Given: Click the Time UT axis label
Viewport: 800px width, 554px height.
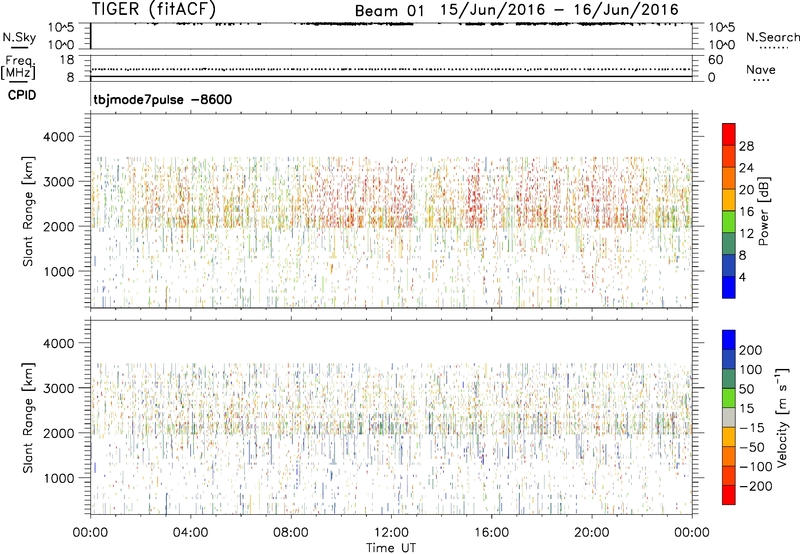Looking at the screenshot, I should point(391,548).
